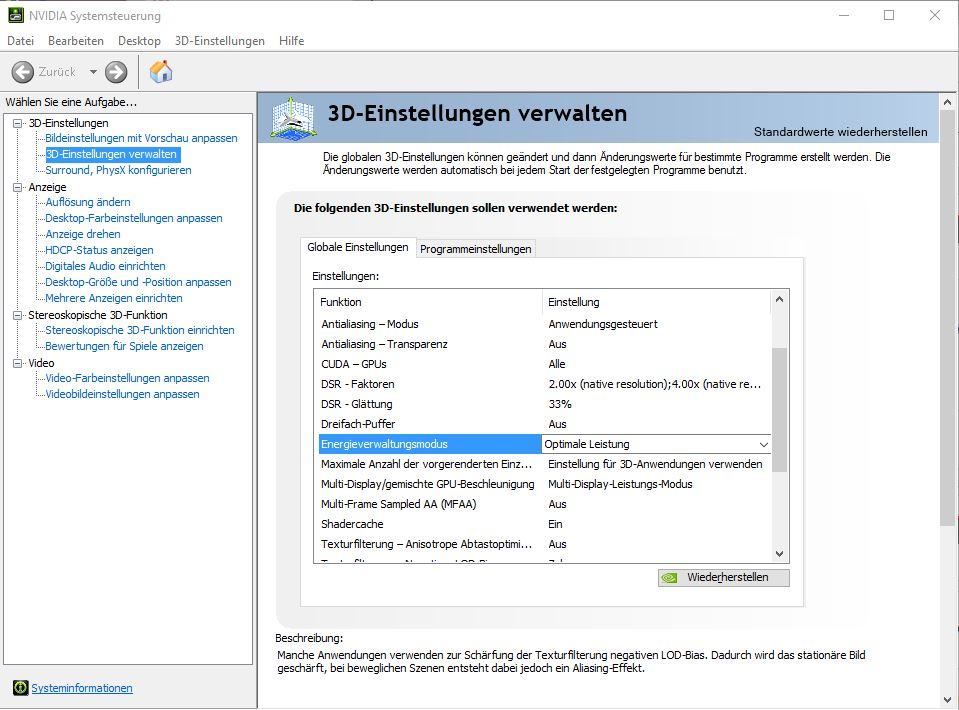Collapse the Stereoskopische 3D-Funktion tree node
The height and width of the screenshot is (710, 959).
point(17,315)
